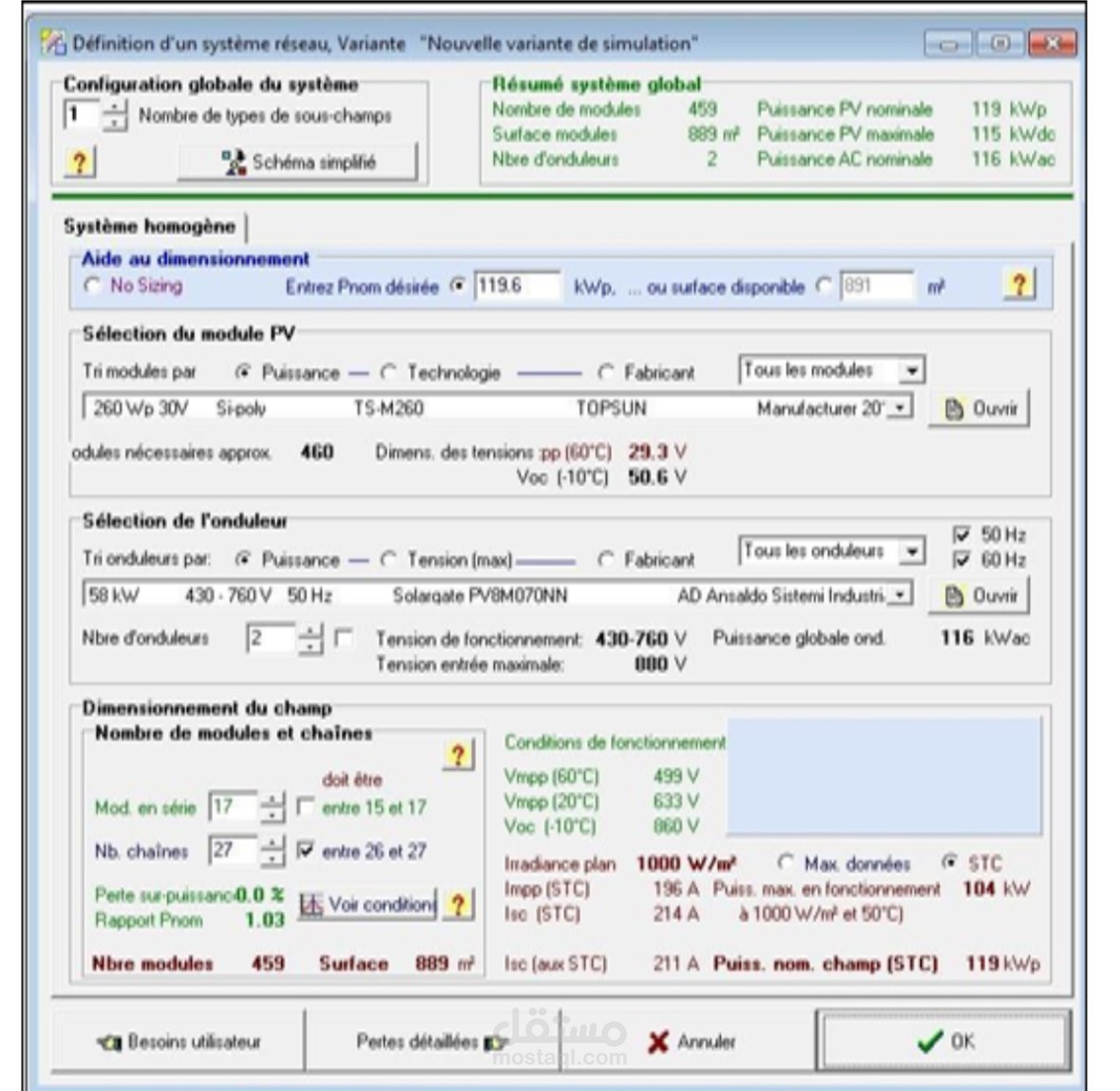Maximize the system definition window
Screen dimensions: 1120x1091
[x=1000, y=44]
